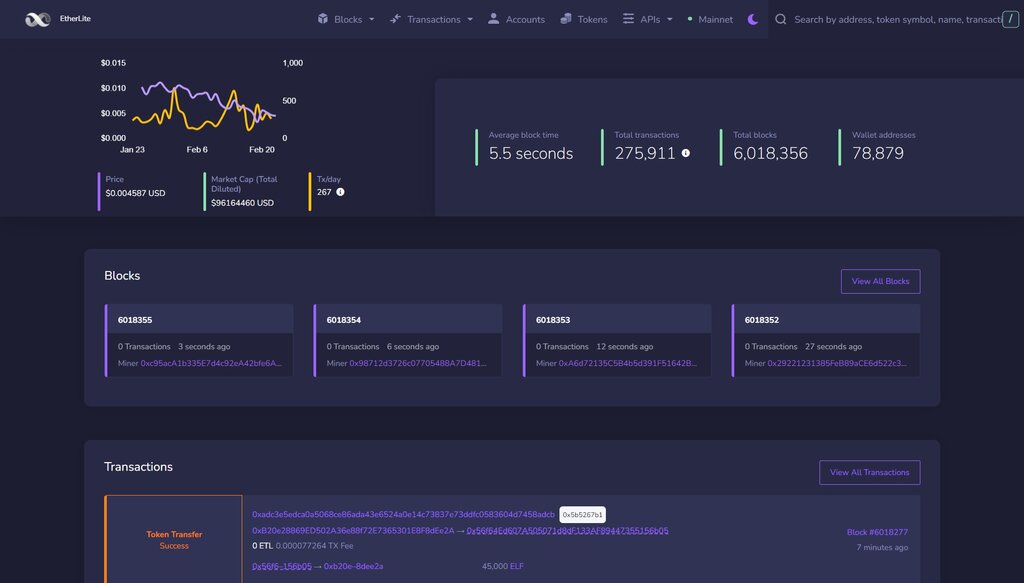Select the 275,911 total transactions value

coord(645,153)
